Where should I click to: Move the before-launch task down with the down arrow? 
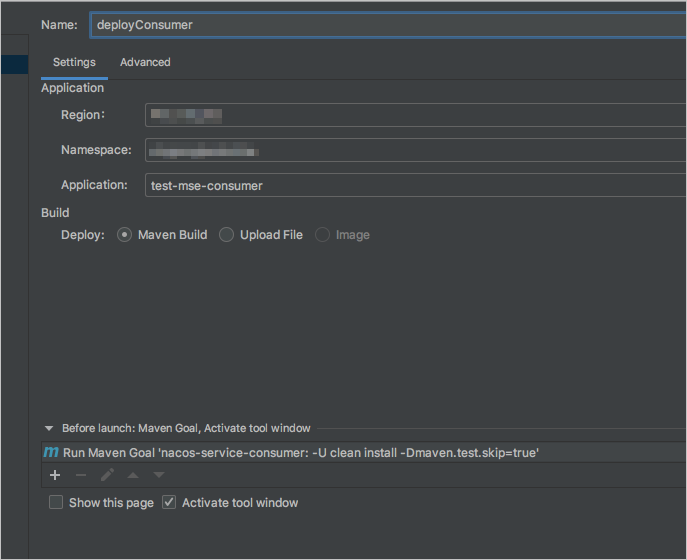pos(159,475)
